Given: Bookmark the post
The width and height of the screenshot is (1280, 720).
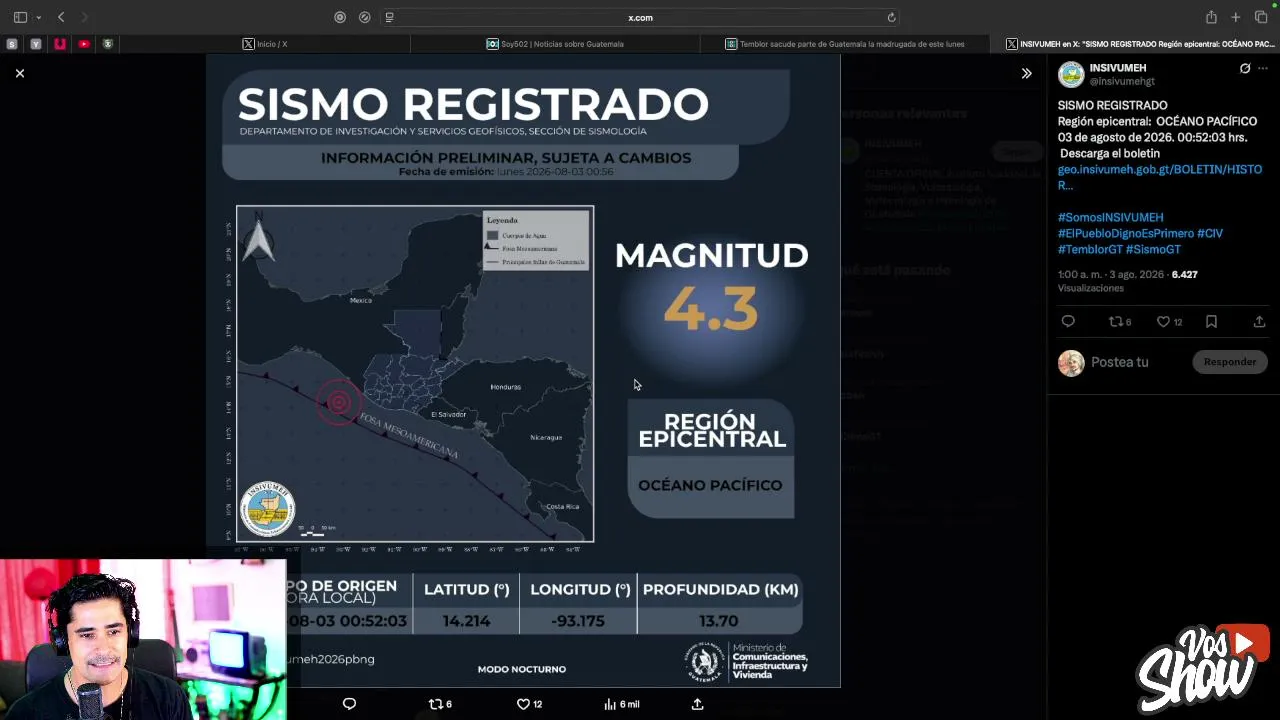Looking at the screenshot, I should (x=1211, y=321).
